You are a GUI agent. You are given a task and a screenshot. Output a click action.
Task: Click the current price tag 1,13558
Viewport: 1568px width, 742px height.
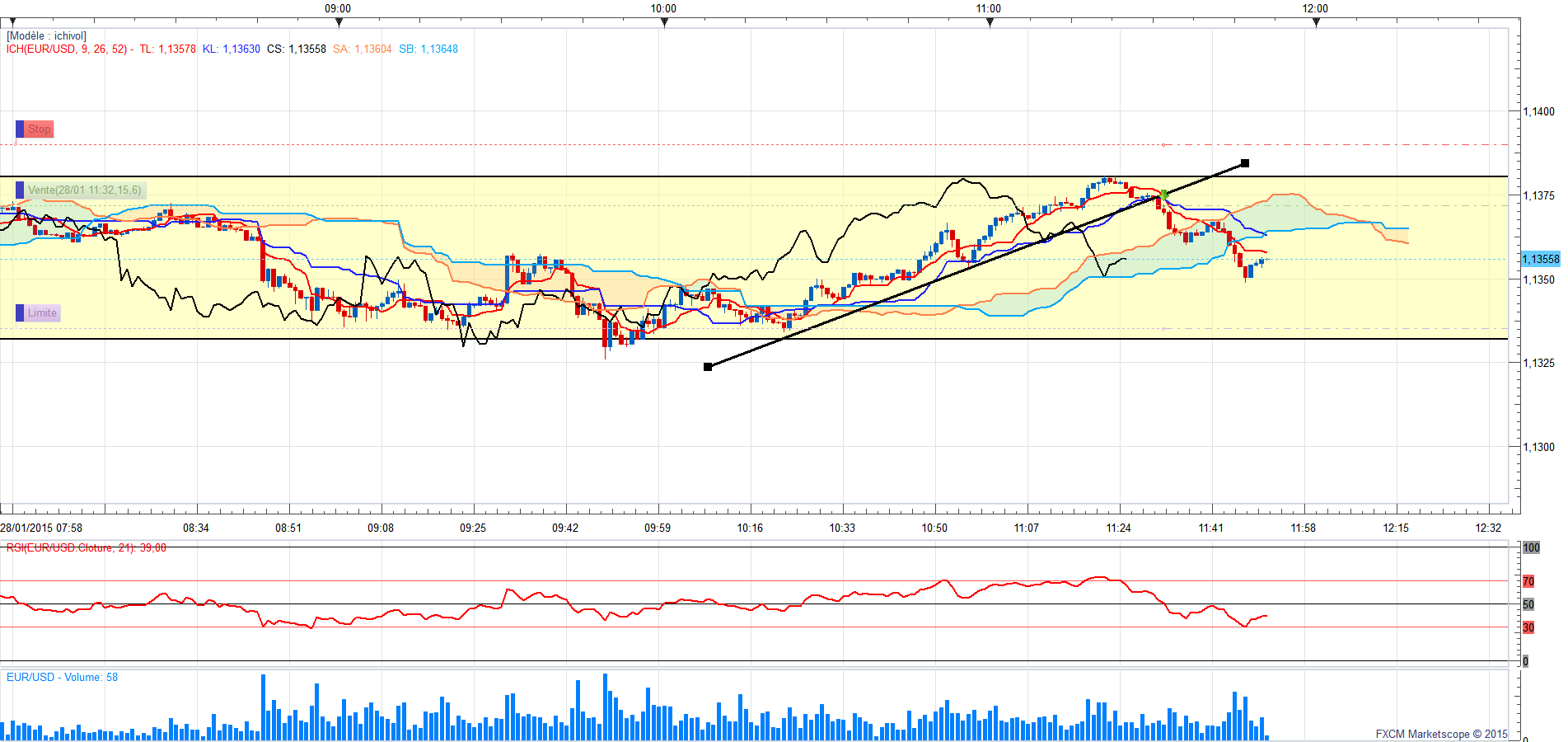[1540, 259]
